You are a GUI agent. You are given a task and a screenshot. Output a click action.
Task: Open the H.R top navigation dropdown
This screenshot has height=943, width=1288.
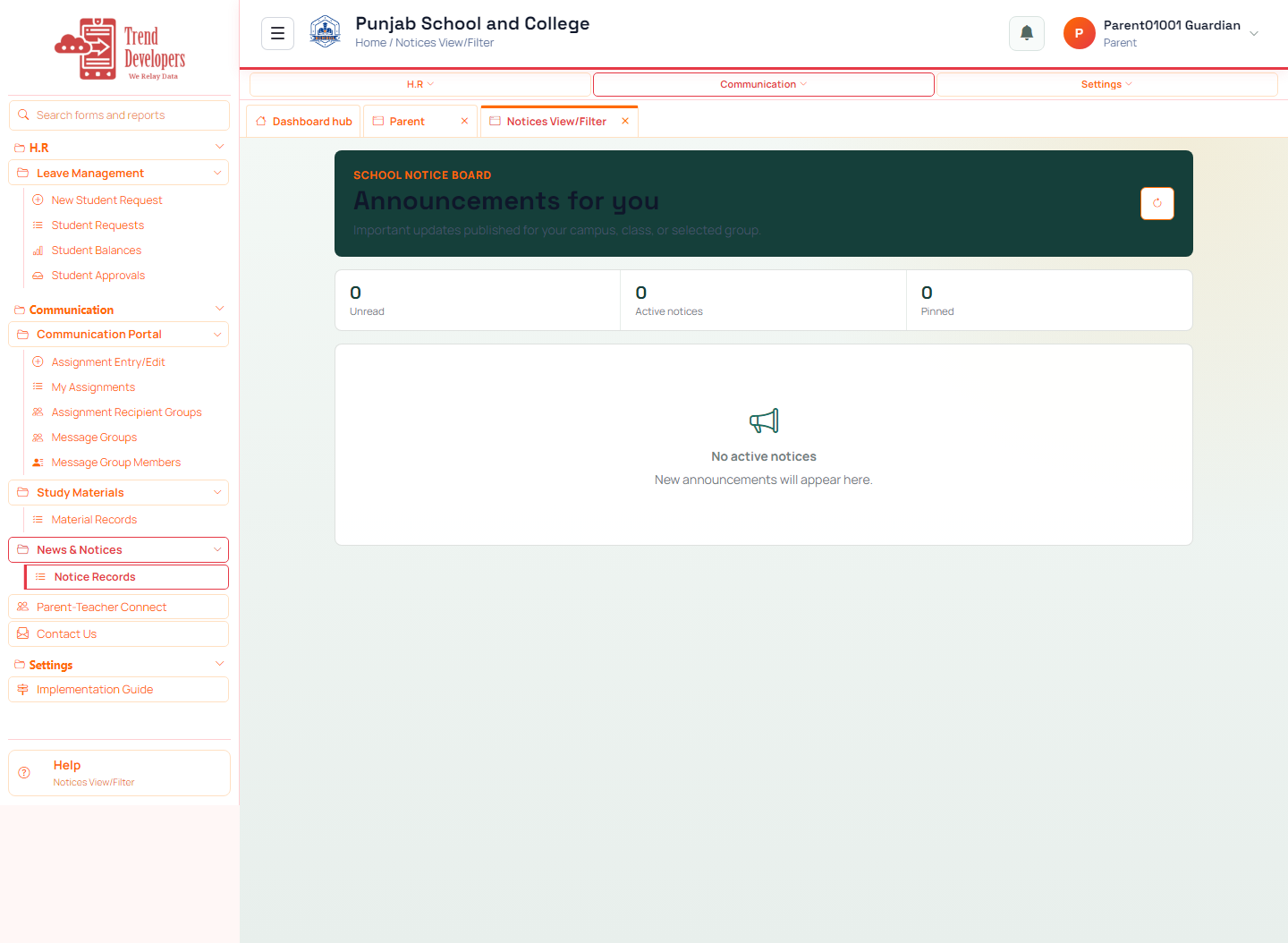coord(420,84)
